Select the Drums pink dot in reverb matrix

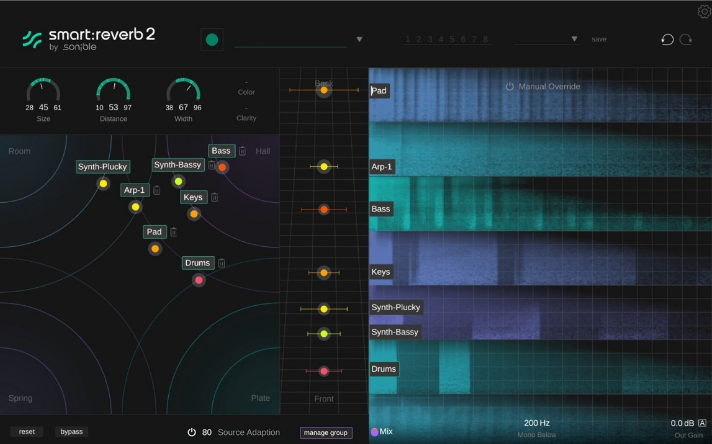(199, 280)
